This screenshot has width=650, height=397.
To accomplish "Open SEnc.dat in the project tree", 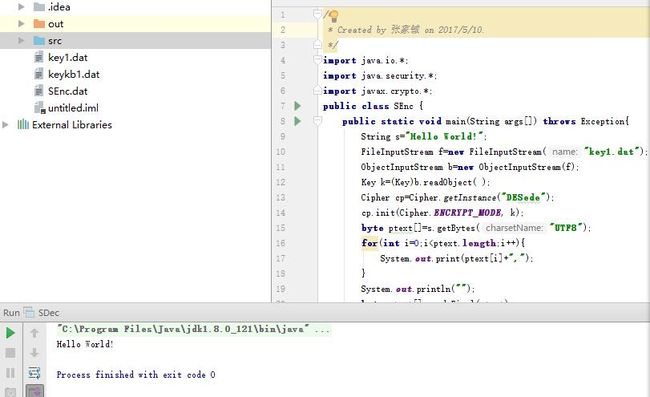I will point(68,91).
